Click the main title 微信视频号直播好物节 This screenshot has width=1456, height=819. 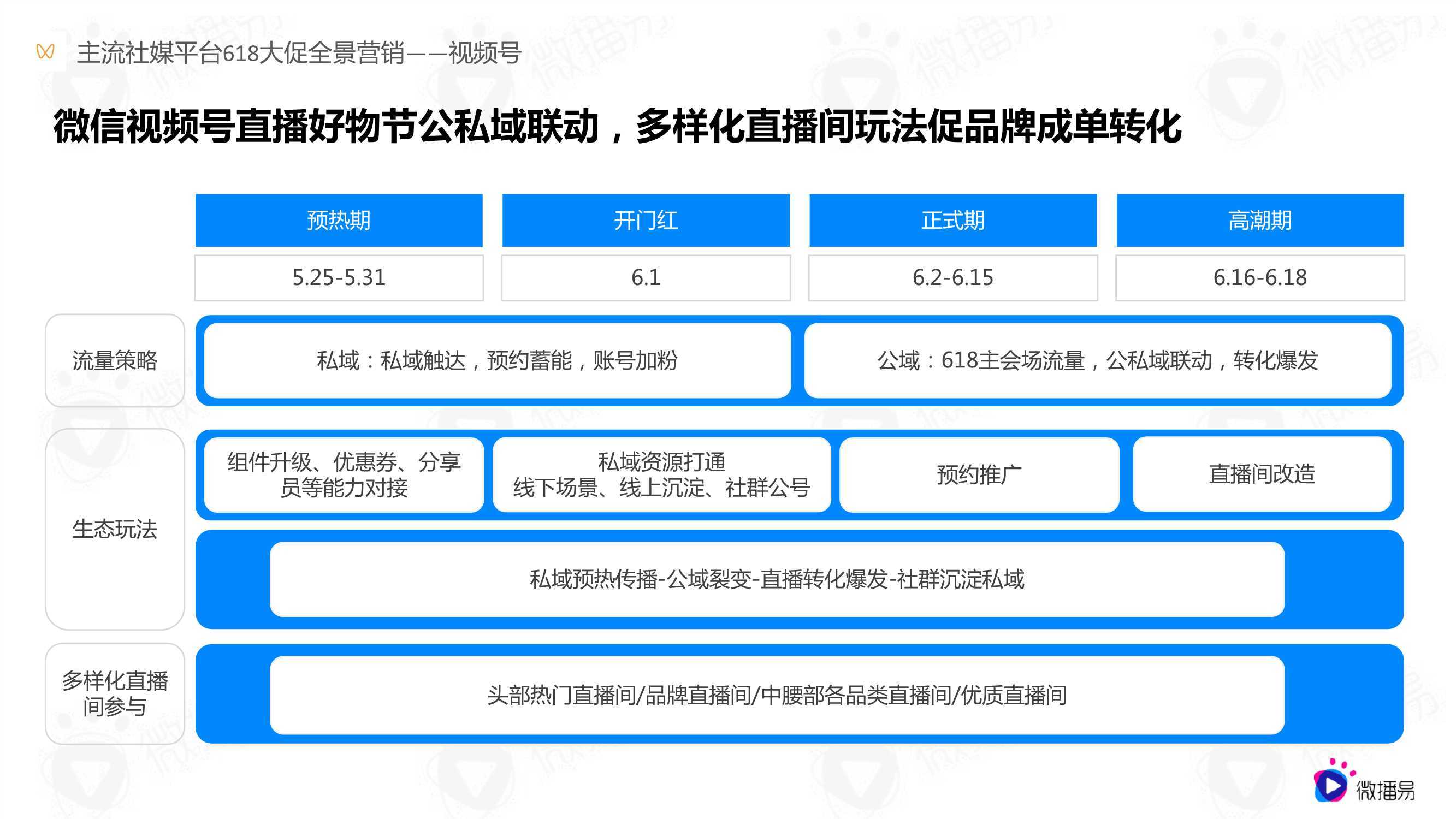[x=617, y=126]
